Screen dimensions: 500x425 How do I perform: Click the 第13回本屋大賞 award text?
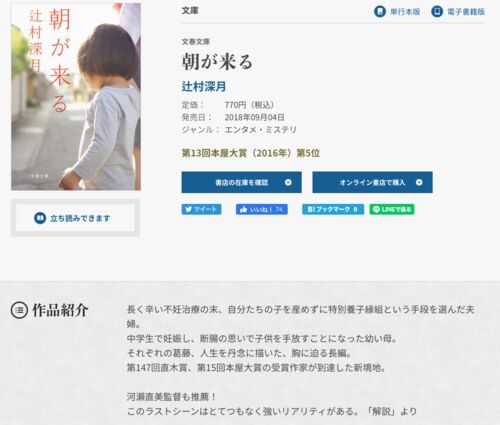pos(251,153)
